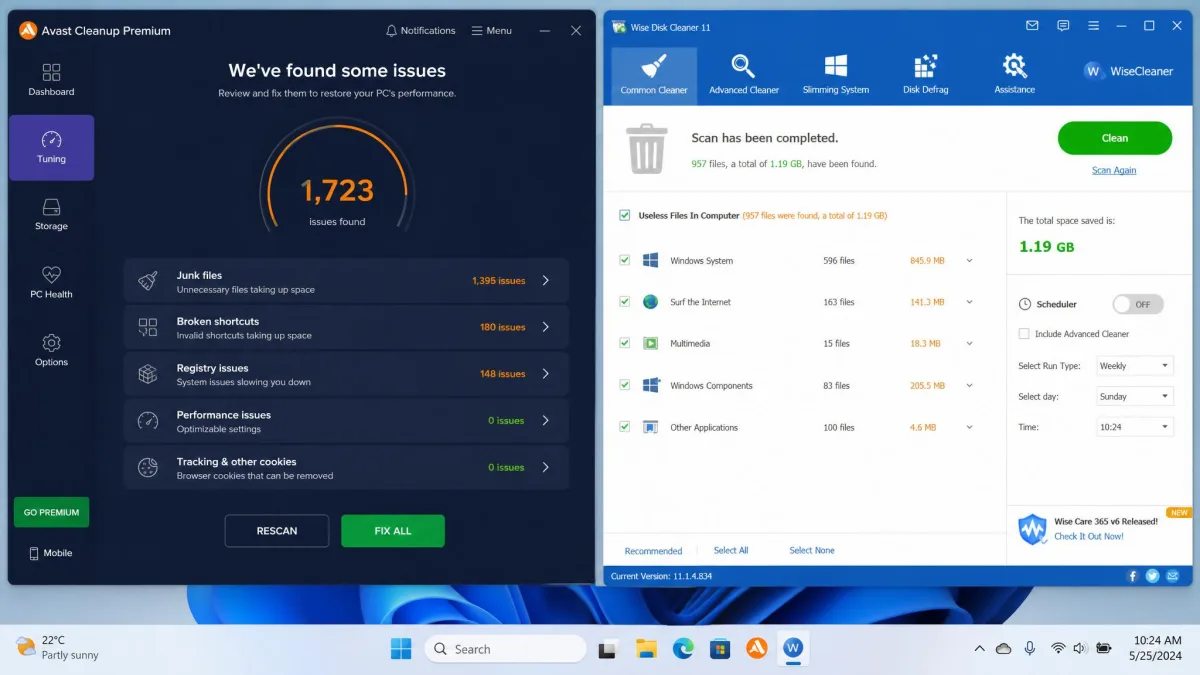Screen dimensions: 1200x675
Task: Click the GO PREMIUM button
Action: click(x=51, y=512)
